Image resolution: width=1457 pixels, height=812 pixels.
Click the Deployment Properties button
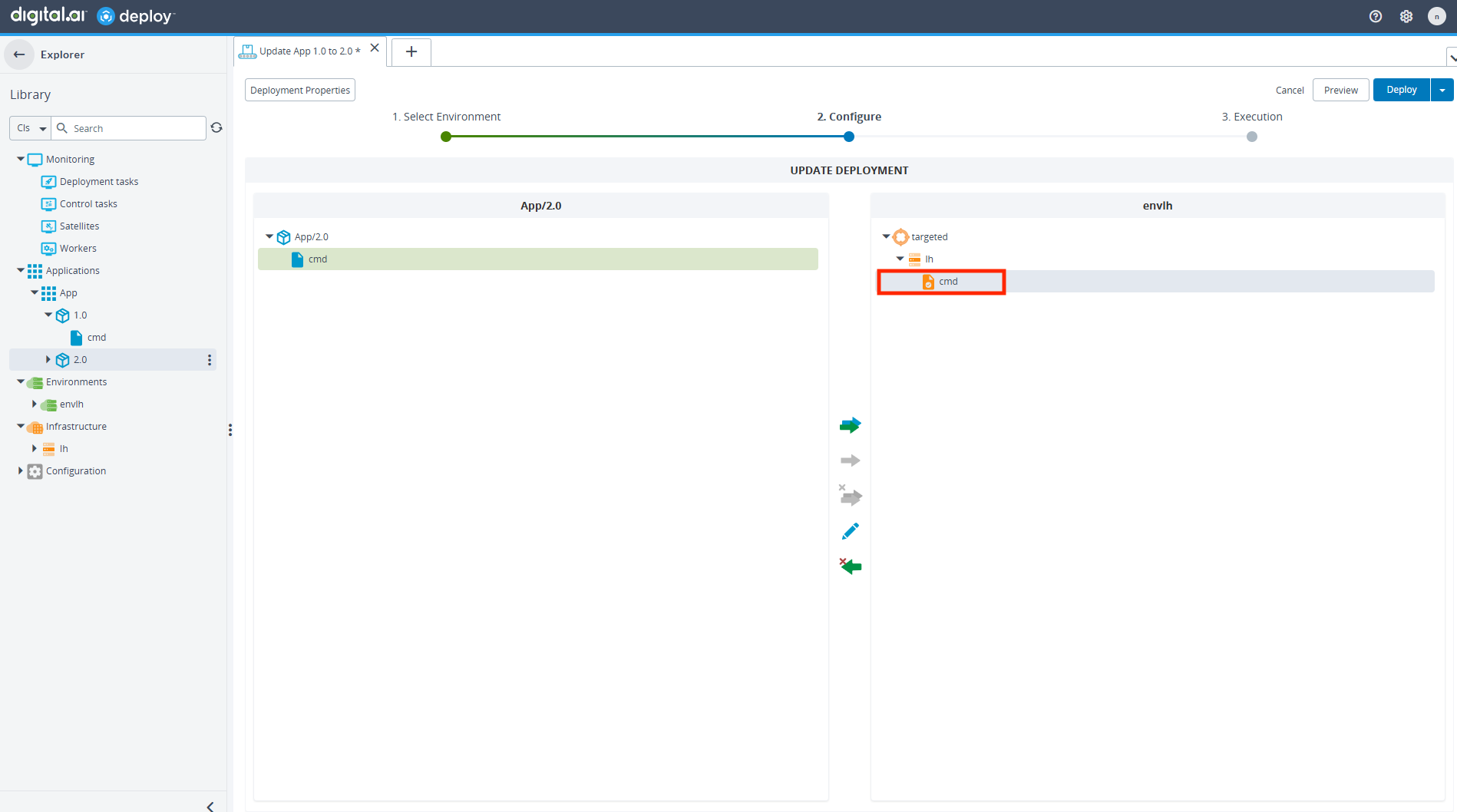300,90
